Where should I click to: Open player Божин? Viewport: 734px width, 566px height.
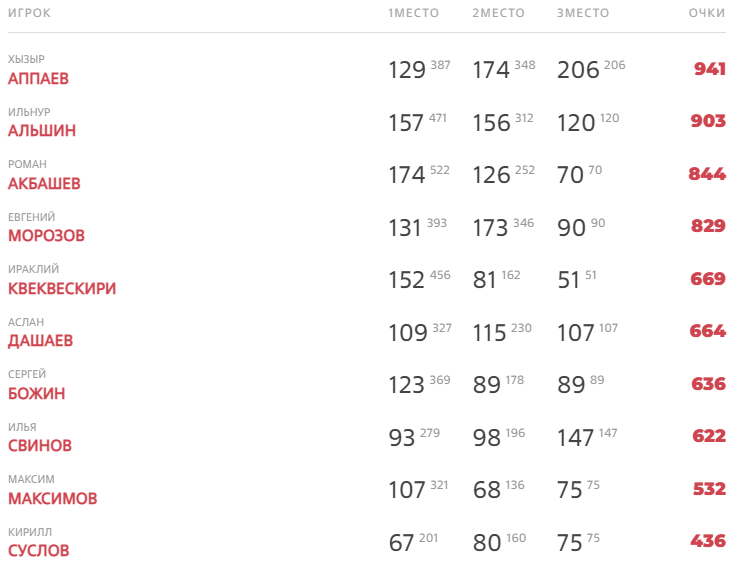click(x=36, y=394)
